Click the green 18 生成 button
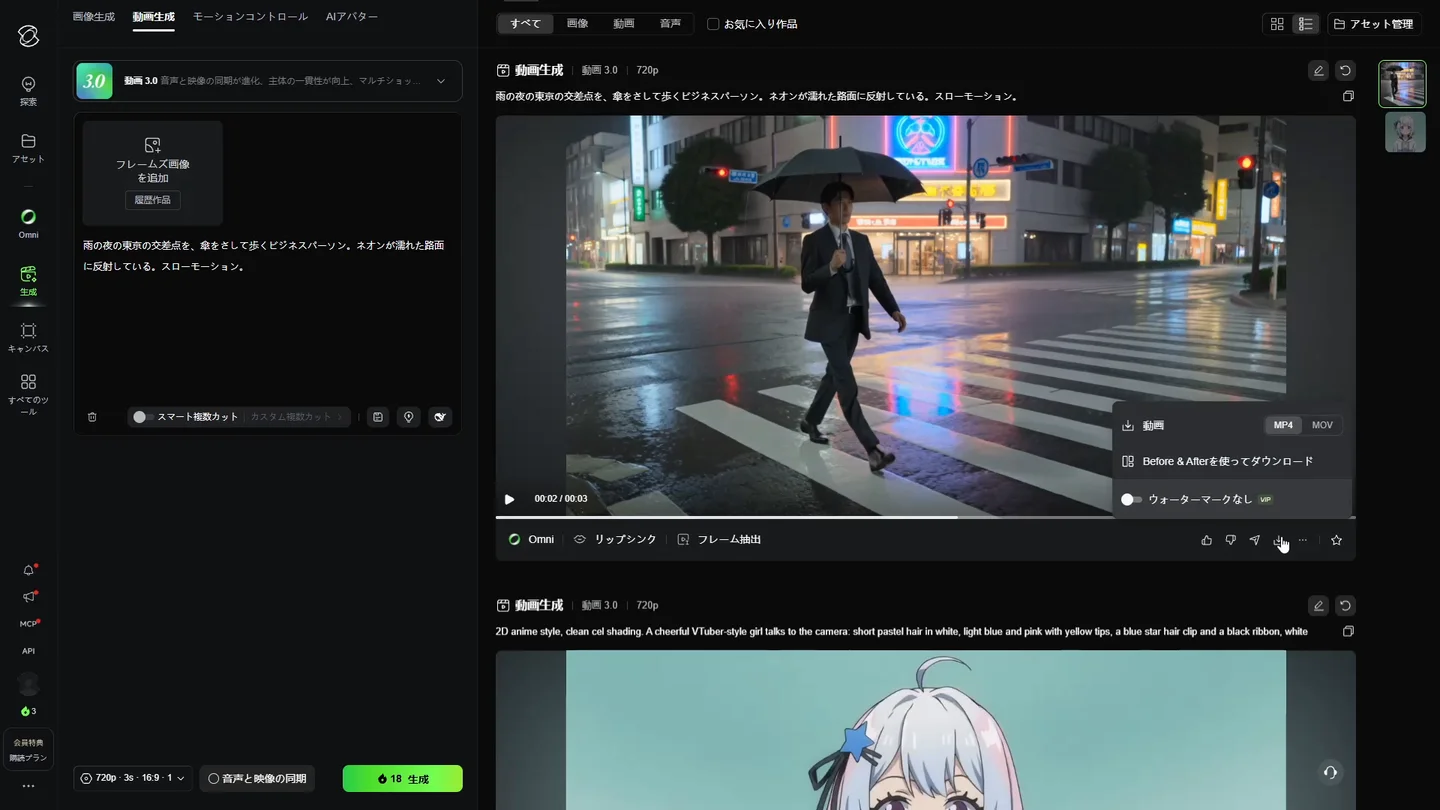The image size is (1440, 810). coord(403,778)
